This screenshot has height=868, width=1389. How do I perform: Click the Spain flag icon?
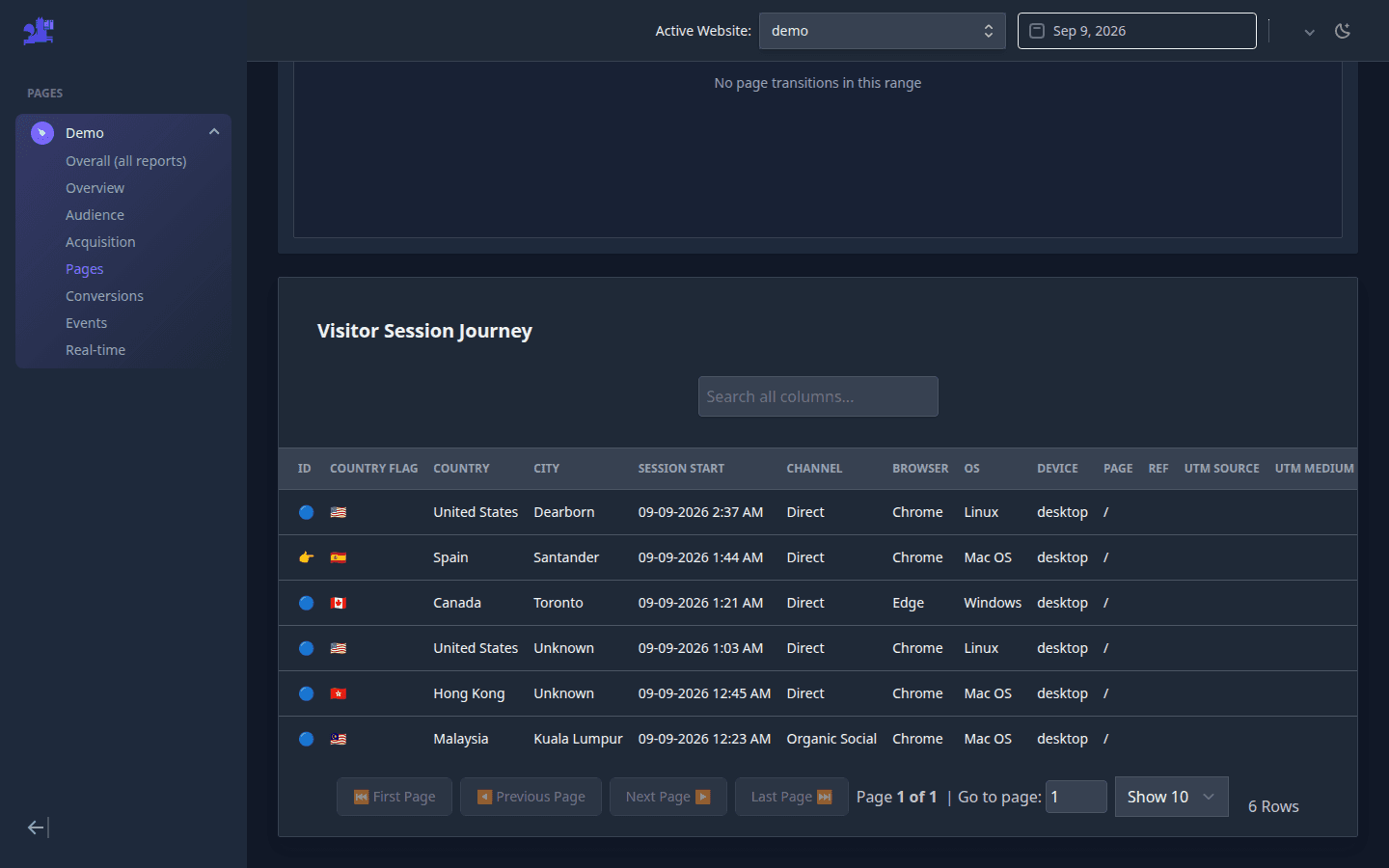pos(338,557)
